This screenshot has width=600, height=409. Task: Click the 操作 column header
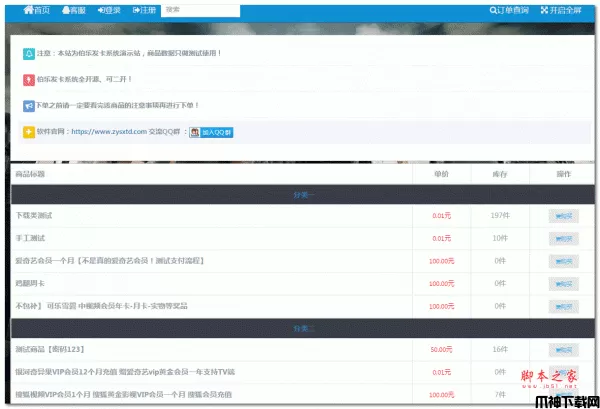tap(563, 174)
